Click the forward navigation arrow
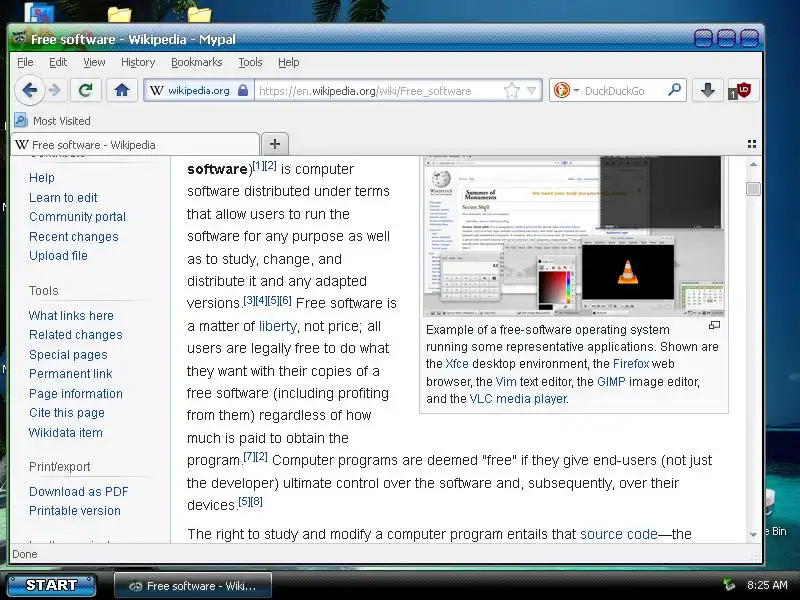The height and width of the screenshot is (600, 800). point(55,91)
